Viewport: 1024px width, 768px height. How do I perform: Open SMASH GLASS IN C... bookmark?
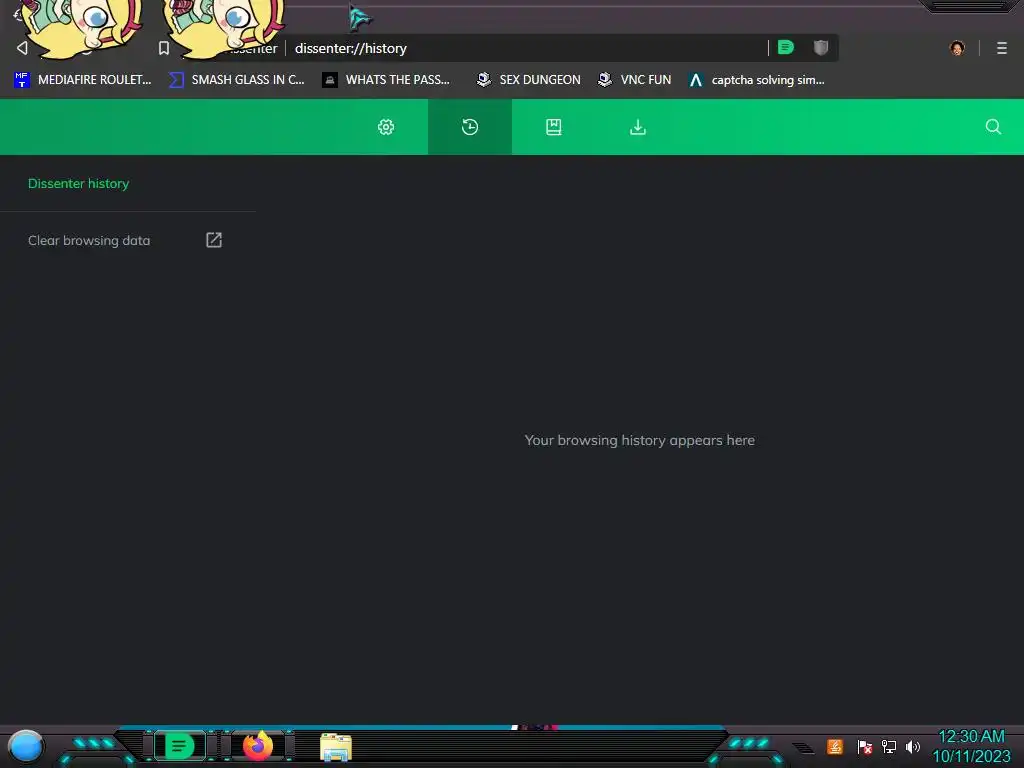[x=236, y=80]
